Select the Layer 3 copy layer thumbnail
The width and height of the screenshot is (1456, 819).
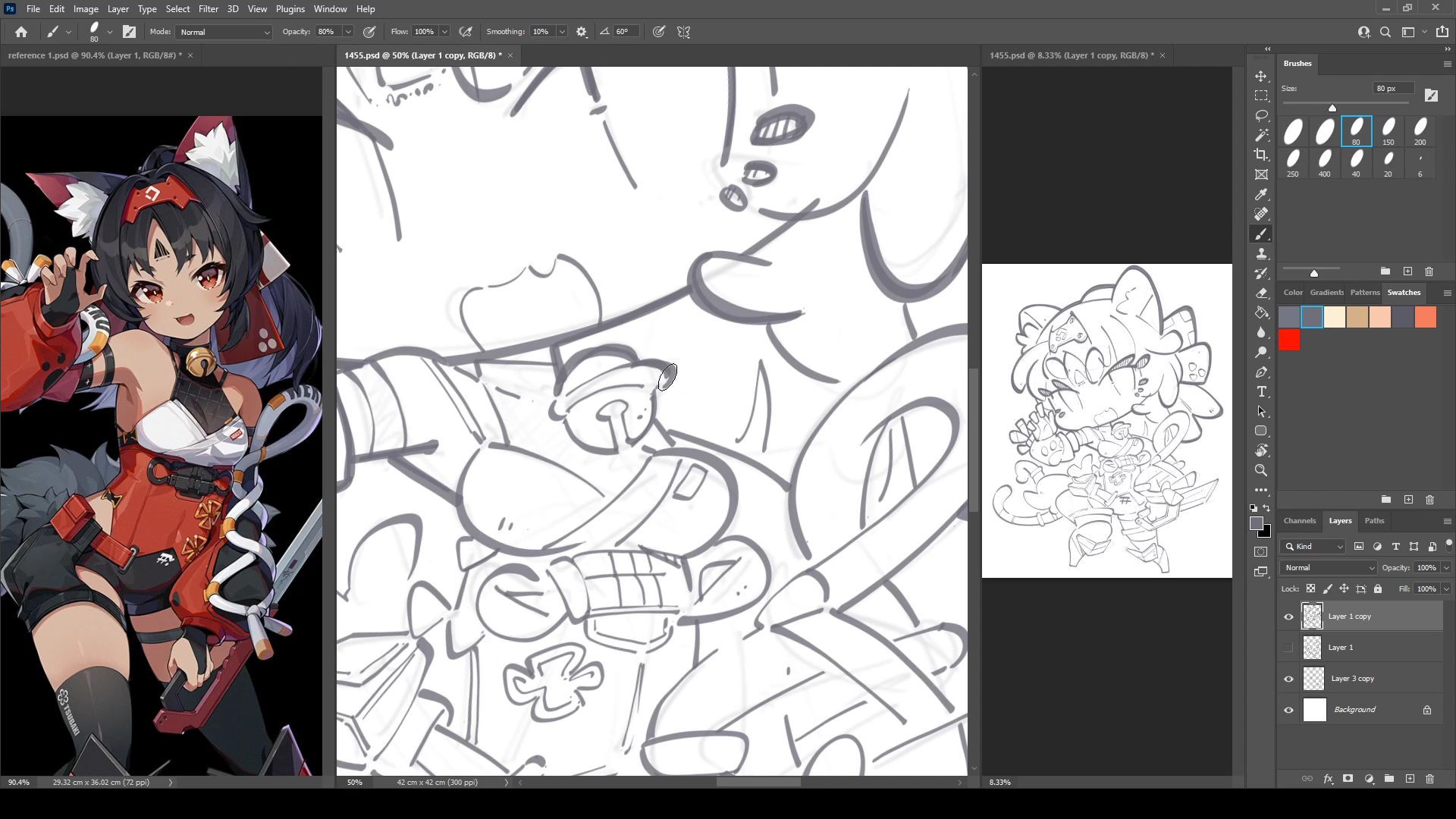pyautogui.click(x=1314, y=679)
